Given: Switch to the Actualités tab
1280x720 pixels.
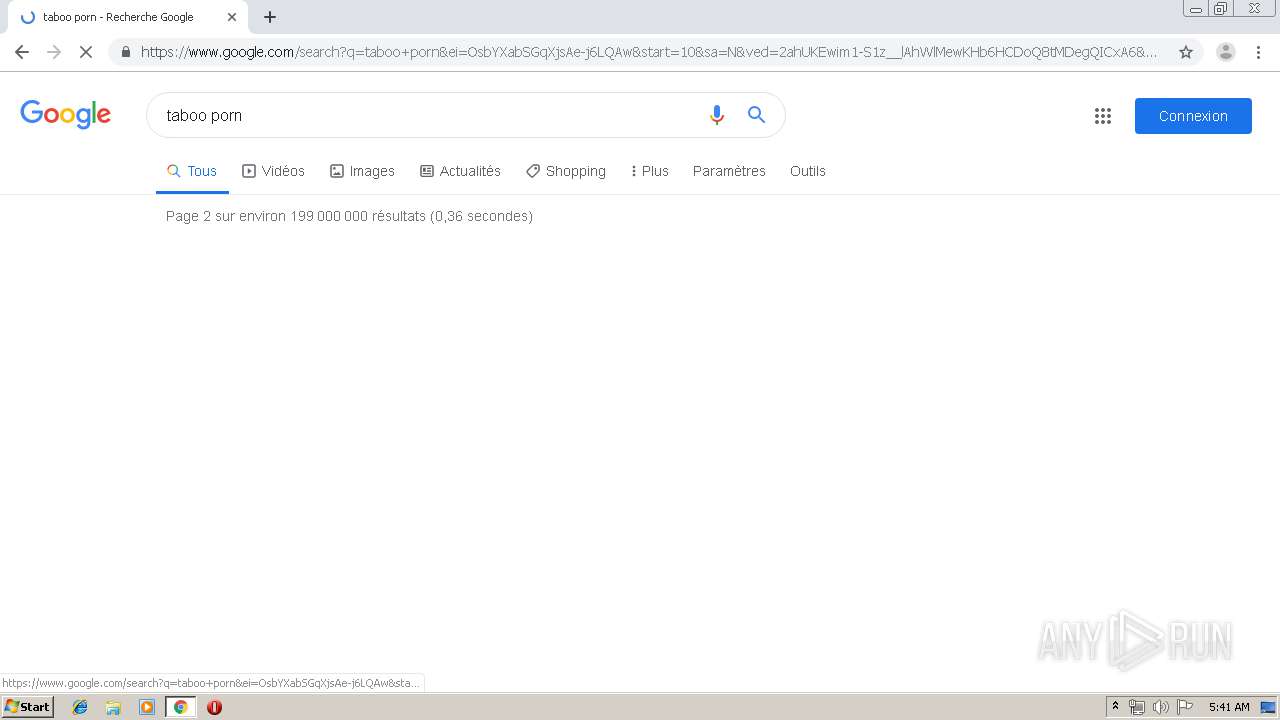Looking at the screenshot, I should pyautogui.click(x=460, y=171).
